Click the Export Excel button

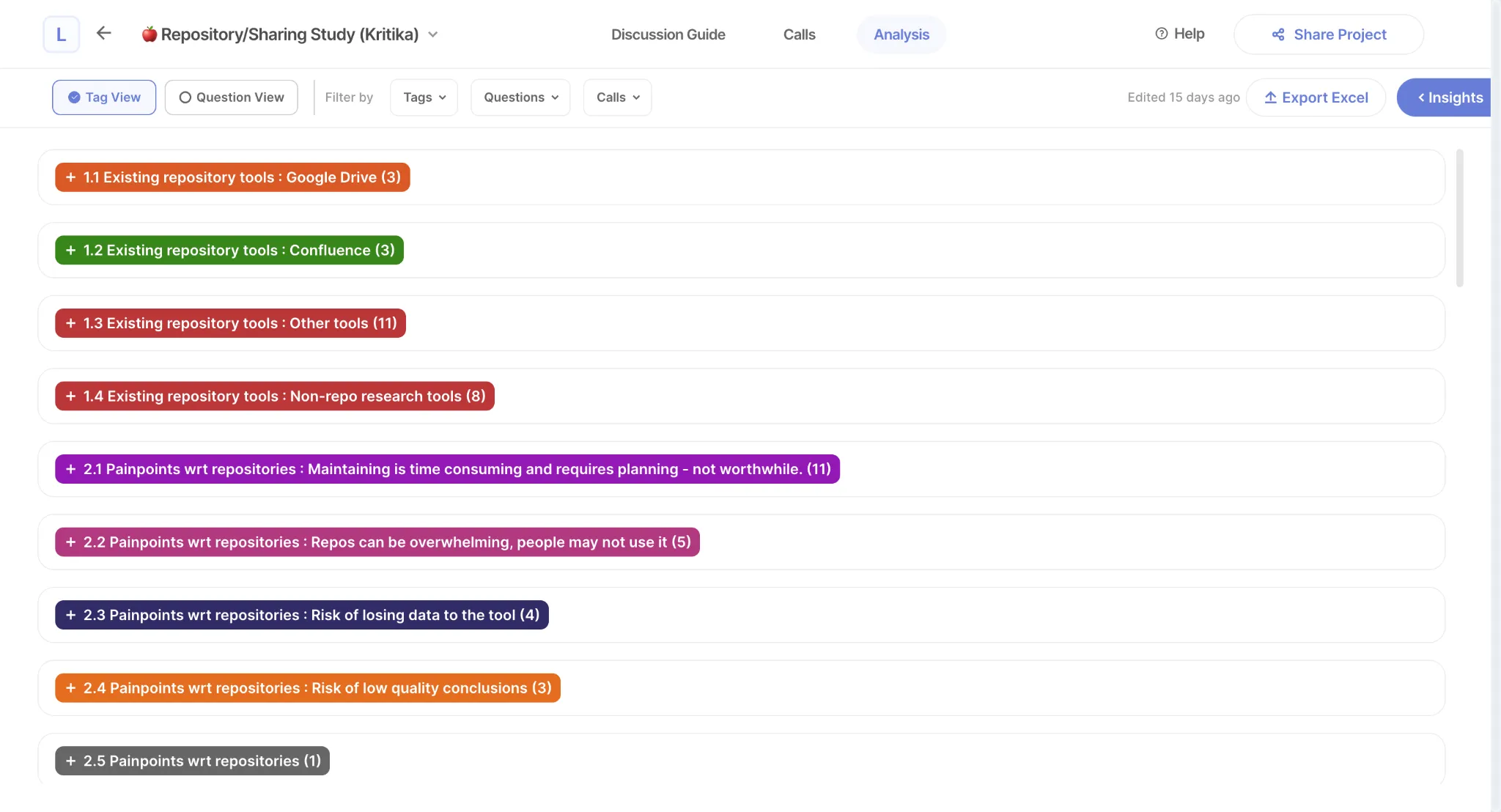coord(1316,97)
